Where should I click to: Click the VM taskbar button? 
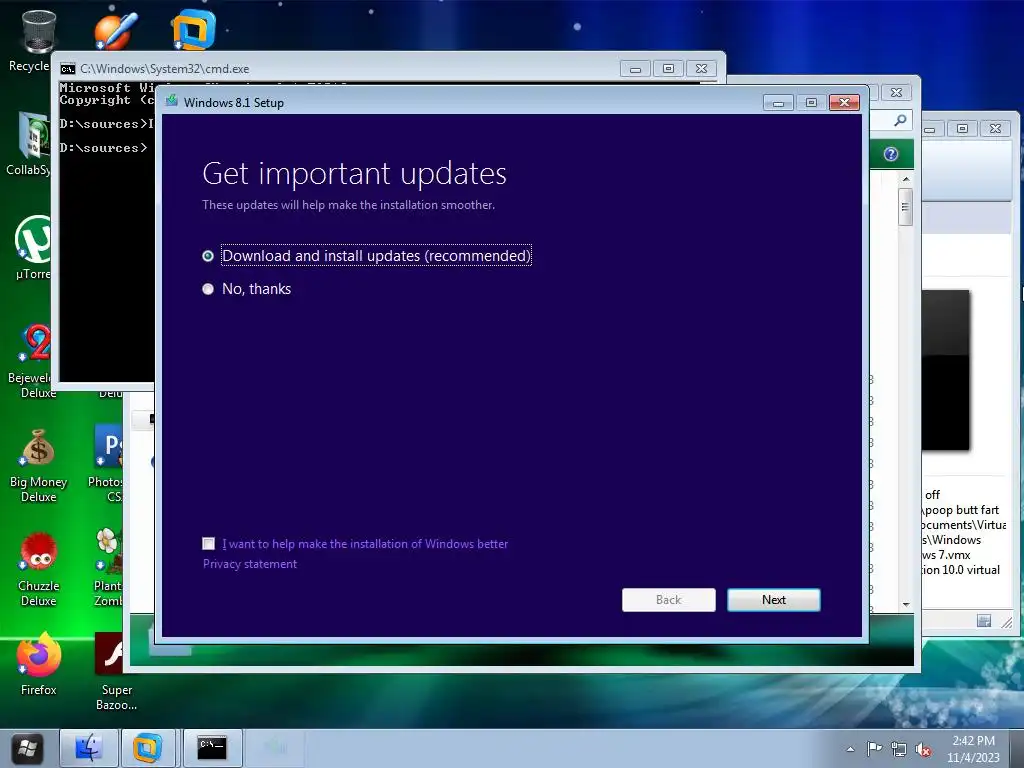point(148,748)
